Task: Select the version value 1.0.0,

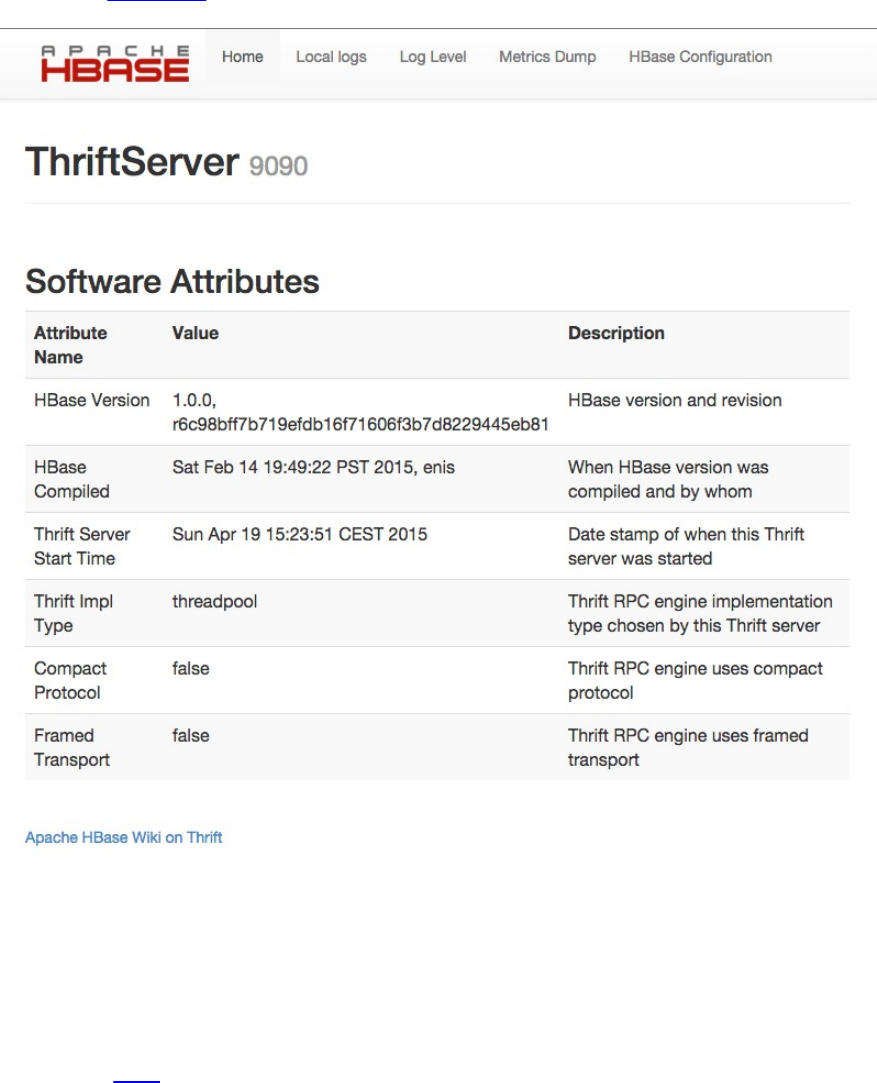Action: 194,400
